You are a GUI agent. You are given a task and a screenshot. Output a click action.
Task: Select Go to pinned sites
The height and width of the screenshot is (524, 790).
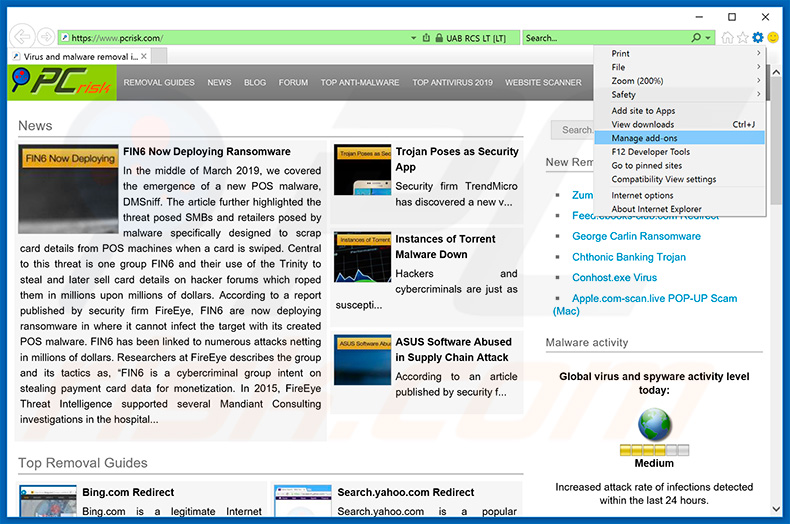tap(680, 165)
